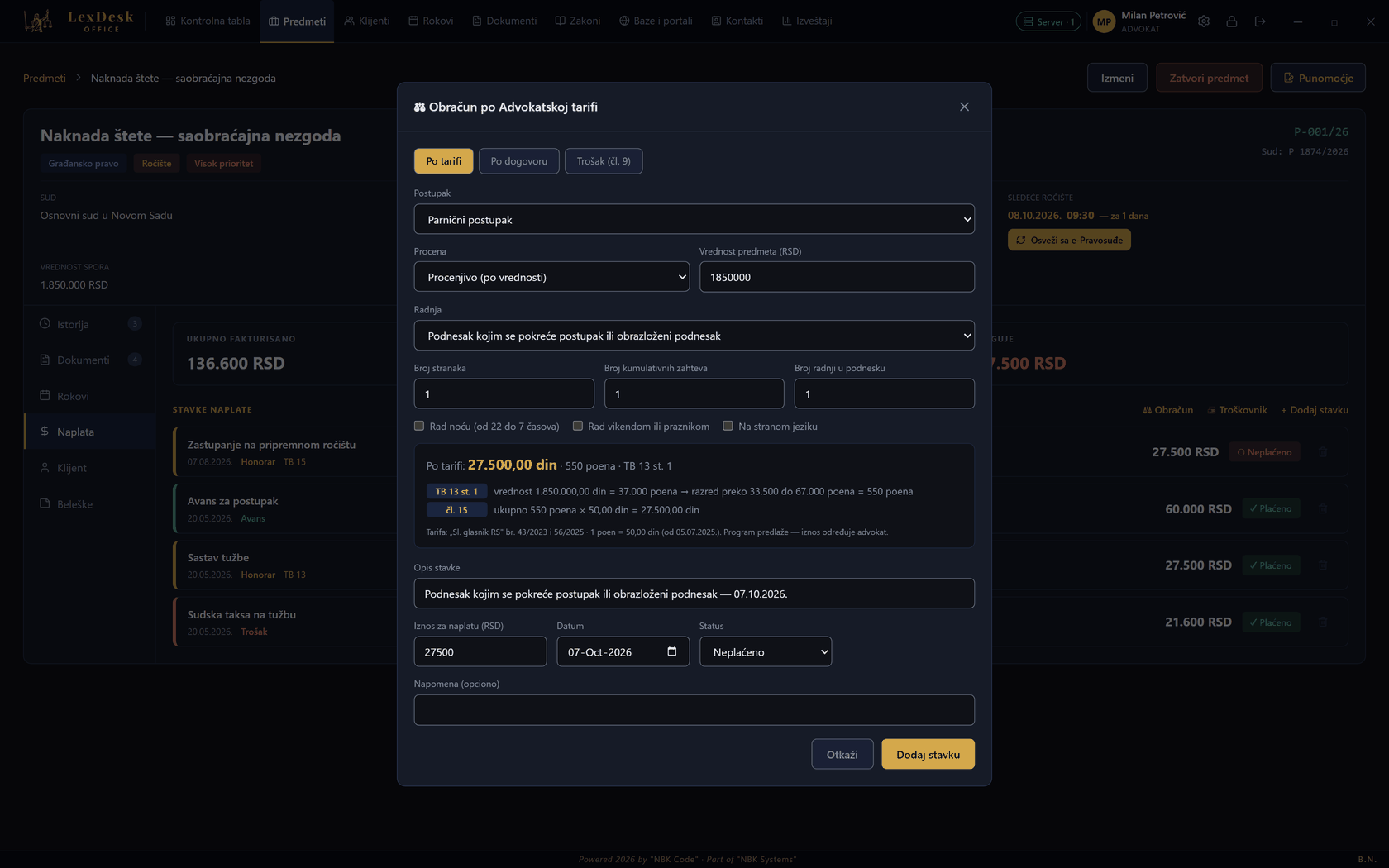This screenshot has height=868, width=1389.
Task: Delete the Sastav tužbe payment item
Action: click(x=1323, y=565)
